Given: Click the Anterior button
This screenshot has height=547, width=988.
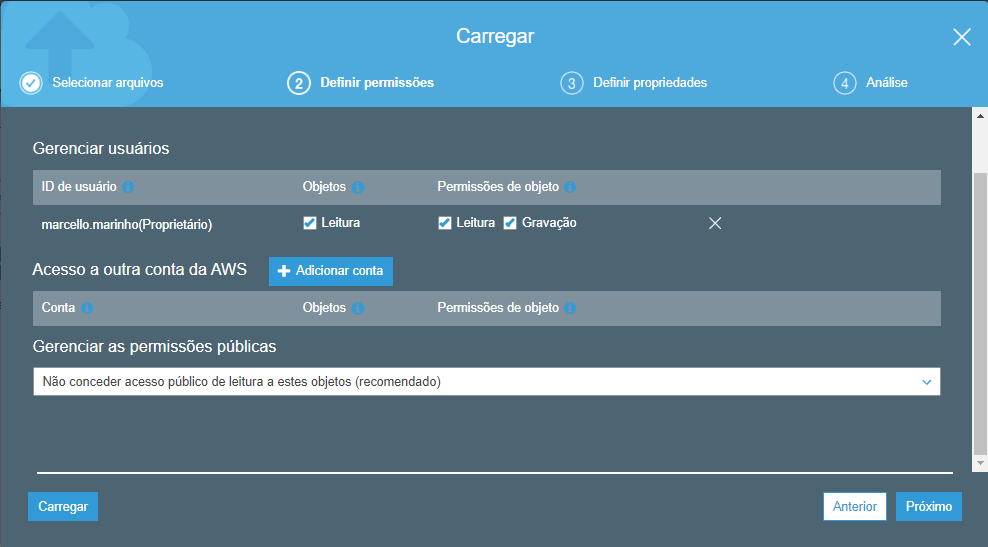Looking at the screenshot, I should (x=854, y=507).
